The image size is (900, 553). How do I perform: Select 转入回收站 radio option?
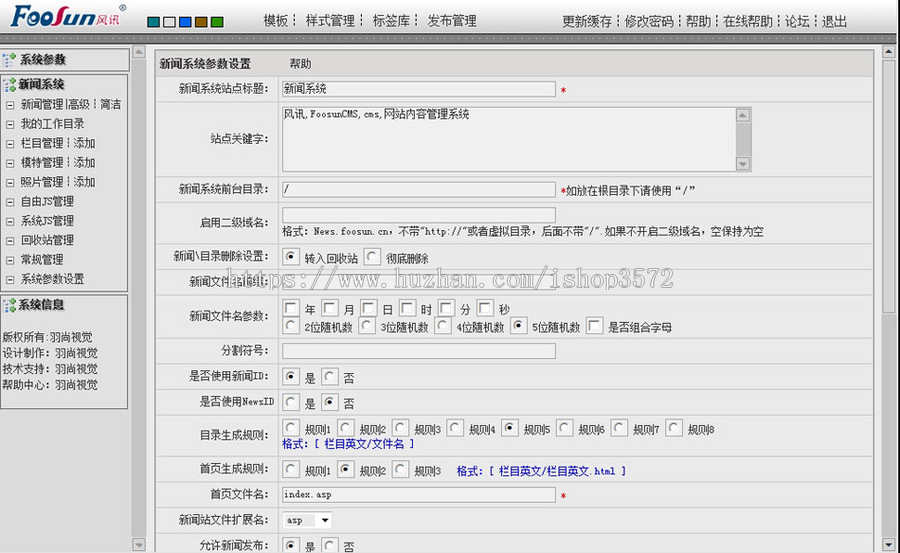pos(291,257)
